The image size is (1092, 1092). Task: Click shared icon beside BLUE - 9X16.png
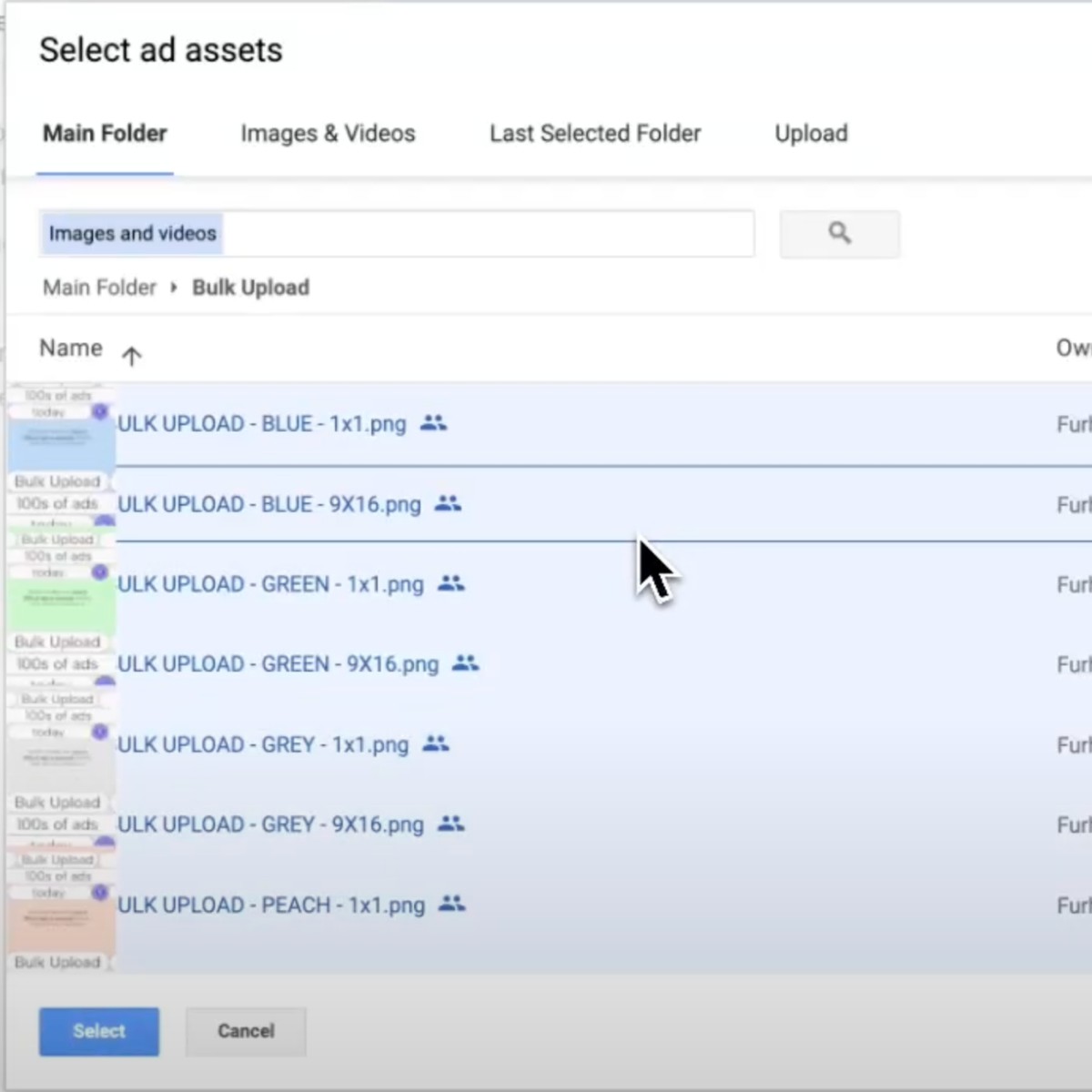[x=448, y=503]
